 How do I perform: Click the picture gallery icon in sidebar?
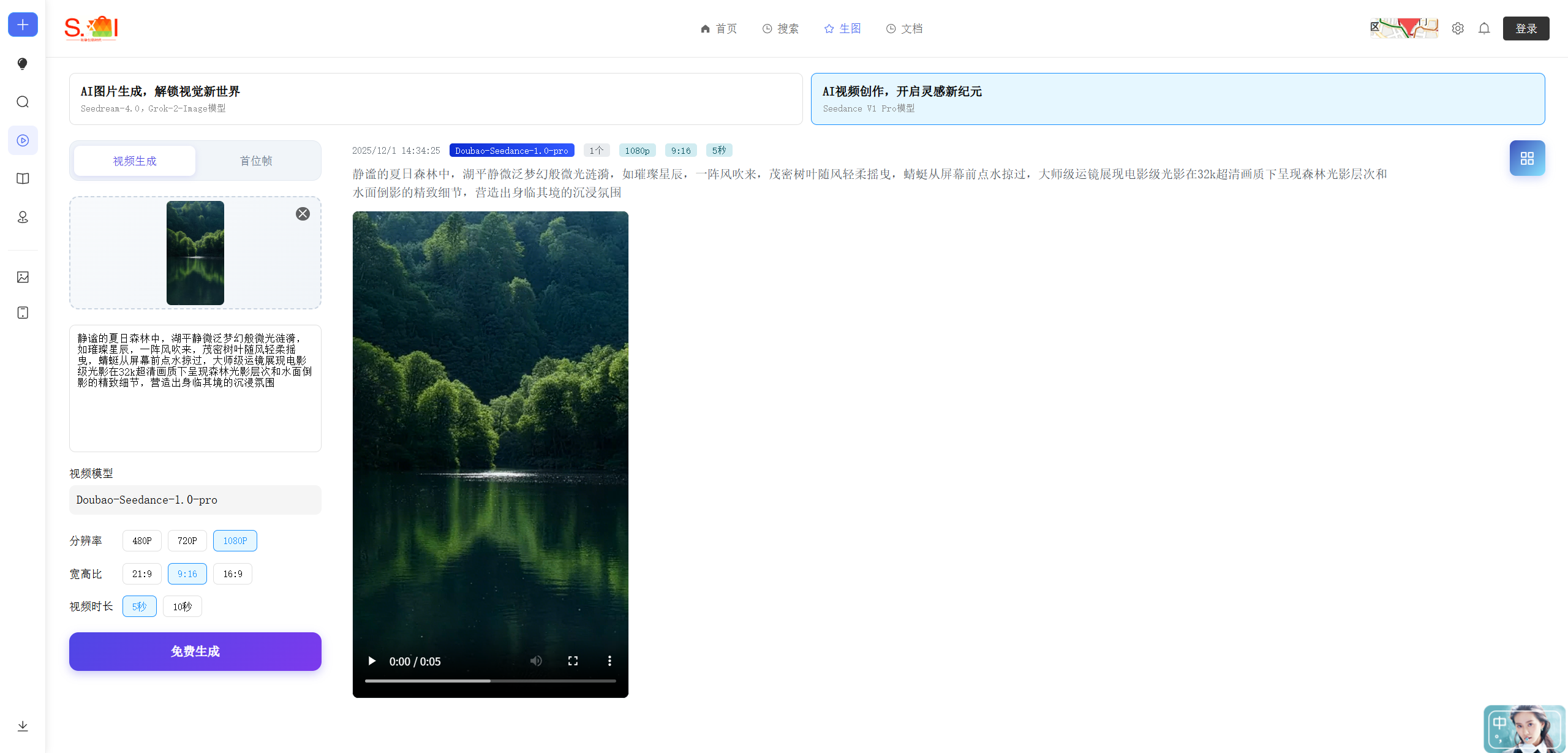[23, 277]
